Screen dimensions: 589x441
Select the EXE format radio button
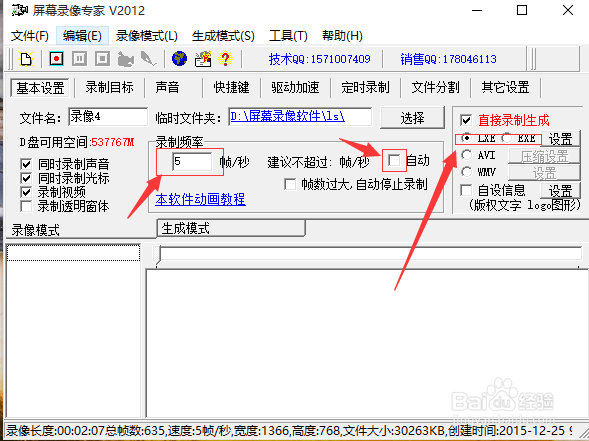pos(507,138)
